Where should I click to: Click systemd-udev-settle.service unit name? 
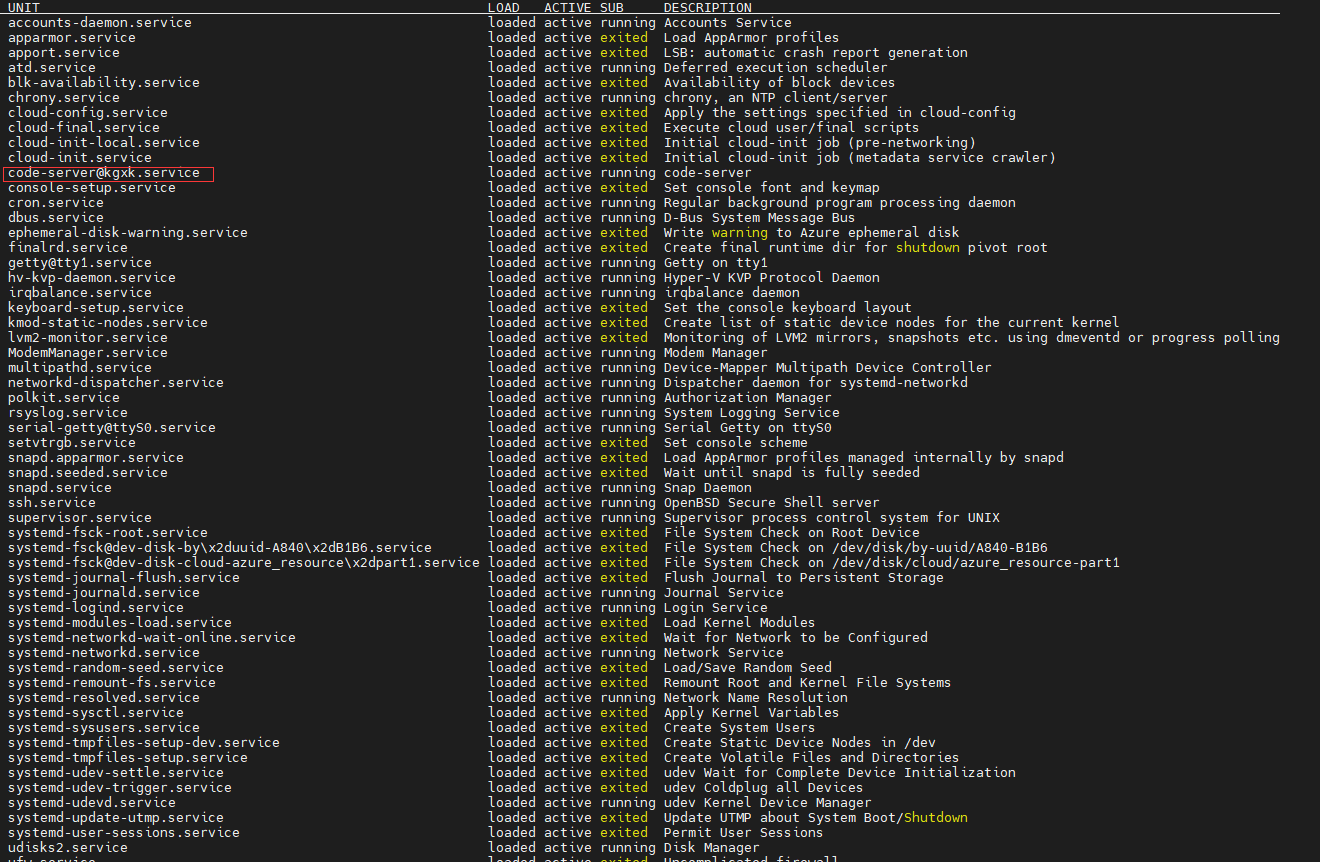116,773
